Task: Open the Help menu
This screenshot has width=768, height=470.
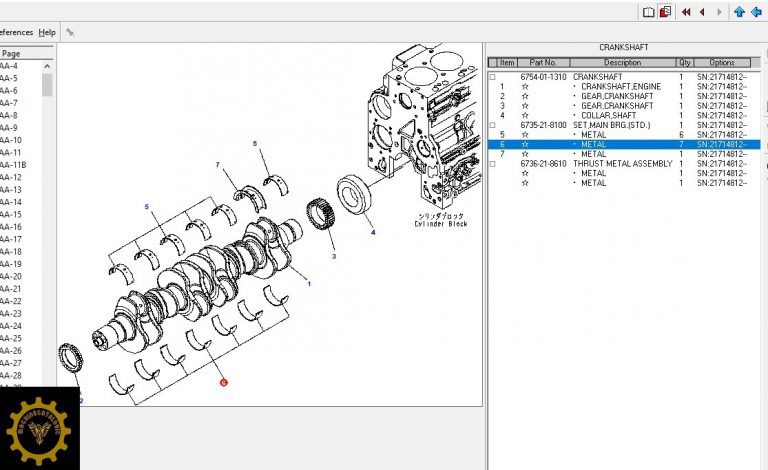Action: [47, 32]
